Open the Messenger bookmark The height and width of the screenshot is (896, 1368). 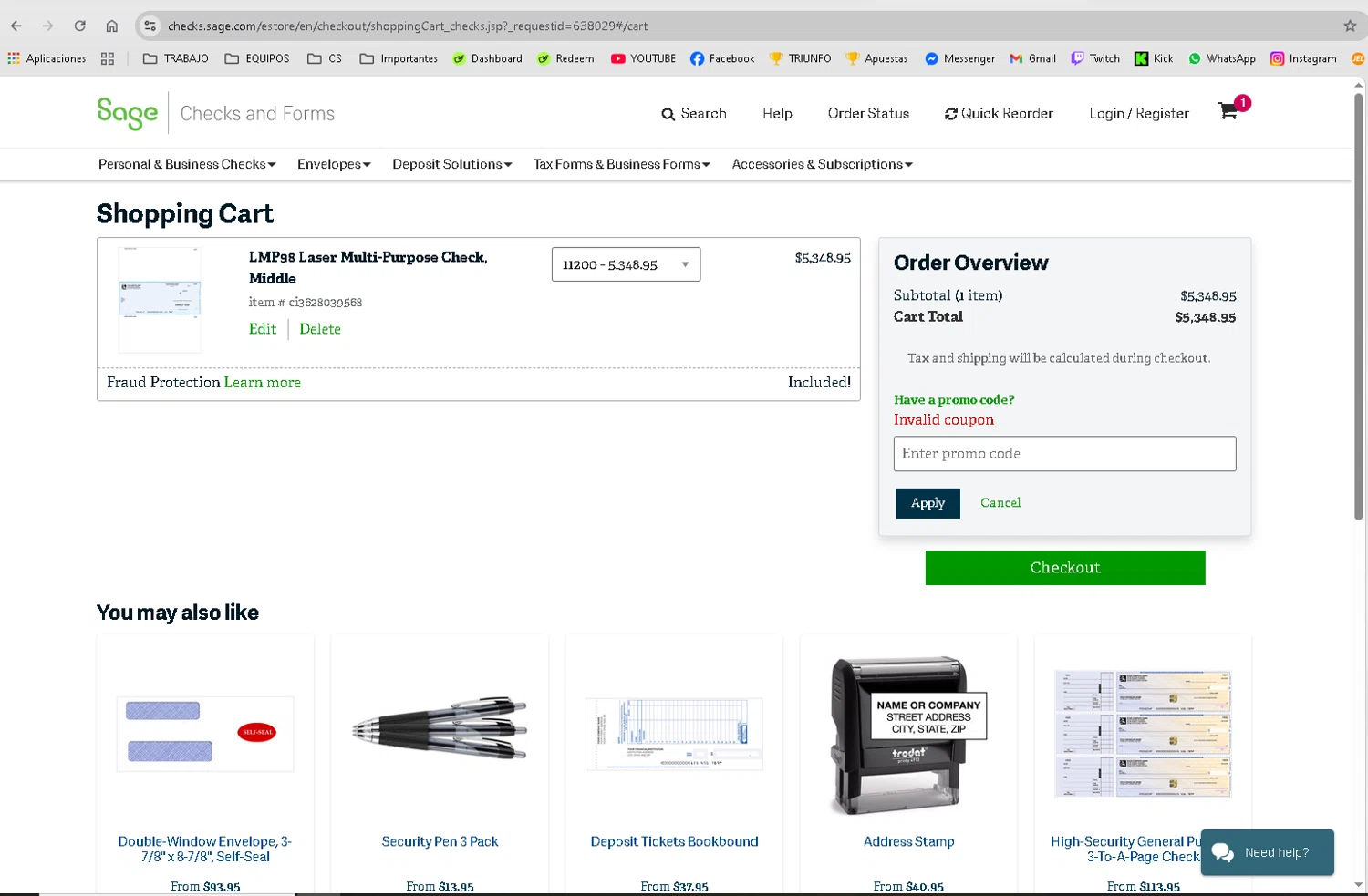(x=960, y=58)
